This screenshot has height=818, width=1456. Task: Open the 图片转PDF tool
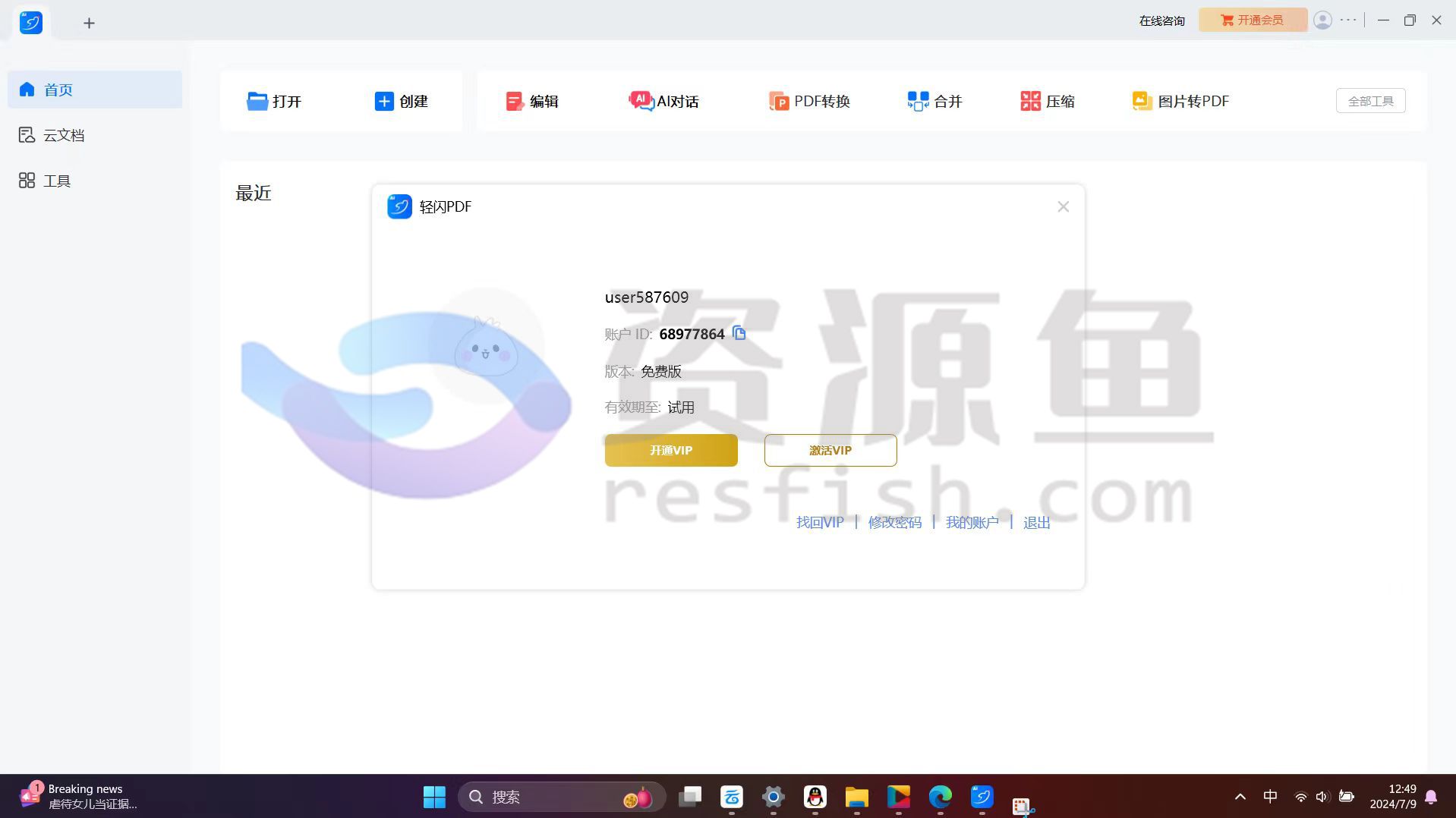click(x=1180, y=101)
